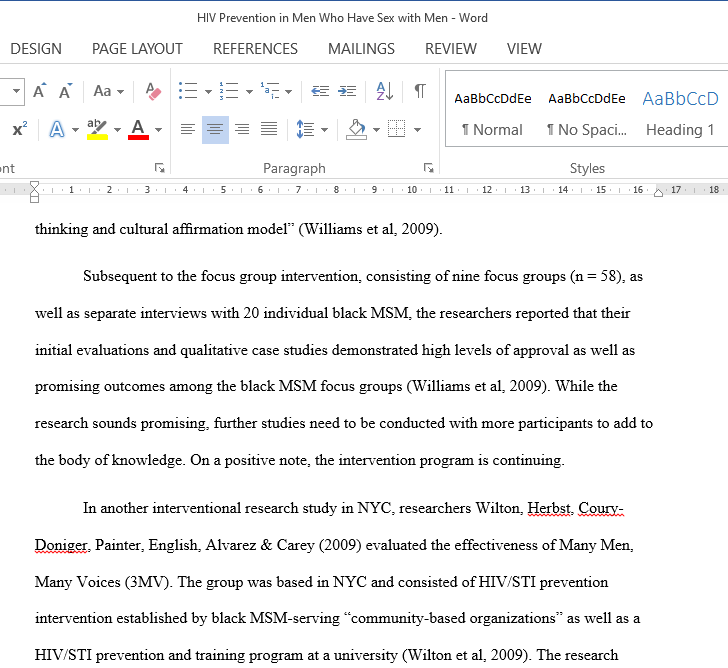The image size is (728, 668).
Task: Open the MAILINGS tab
Action: point(361,49)
